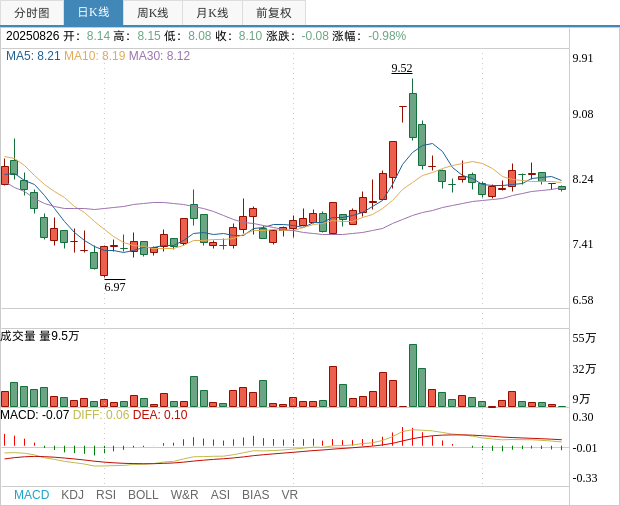Click the MA30: 8.12 legend
Screen dimensions: 620x506
tap(159, 56)
